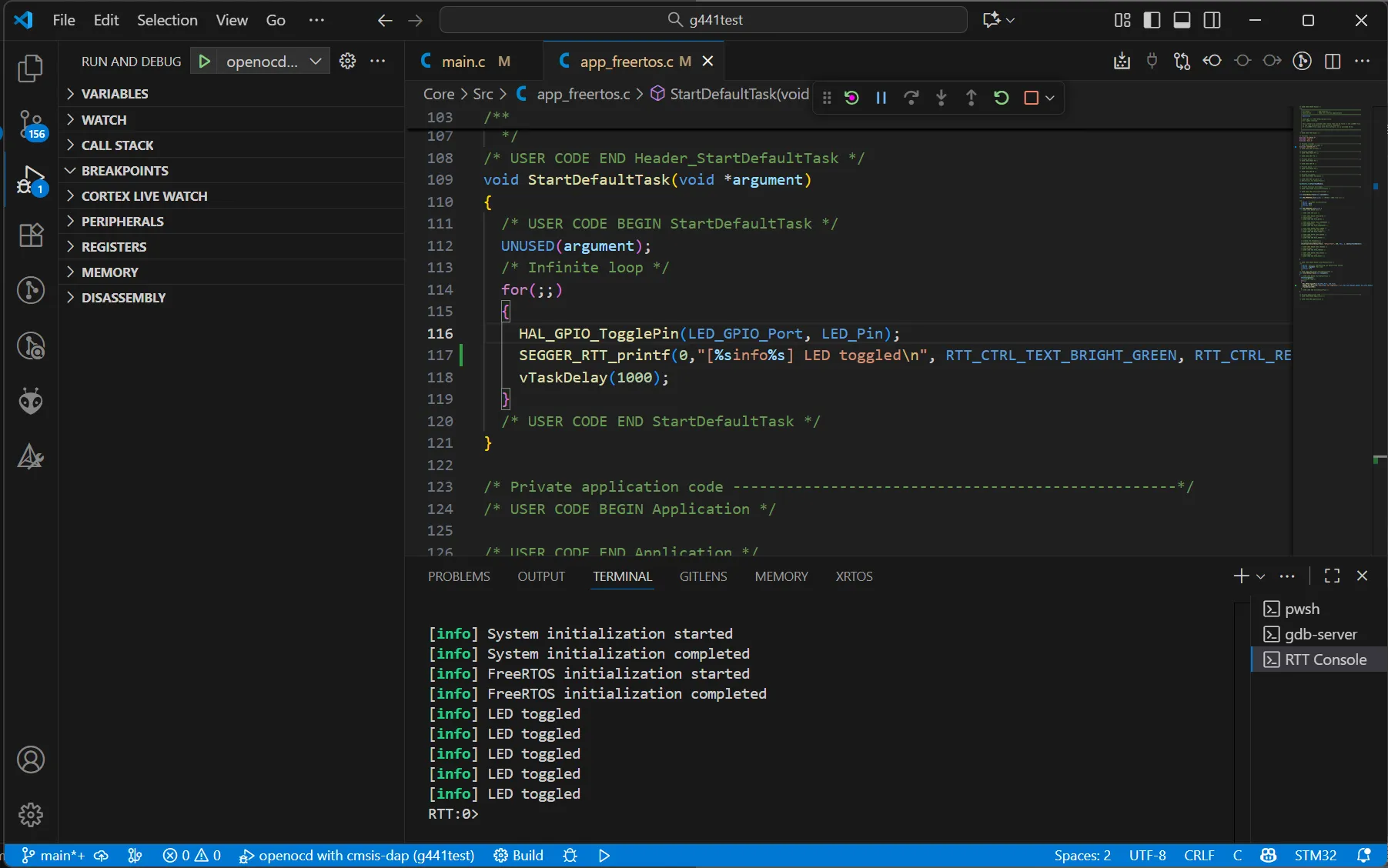
Task: Maximize the terminal panel size
Action: 1333,576
